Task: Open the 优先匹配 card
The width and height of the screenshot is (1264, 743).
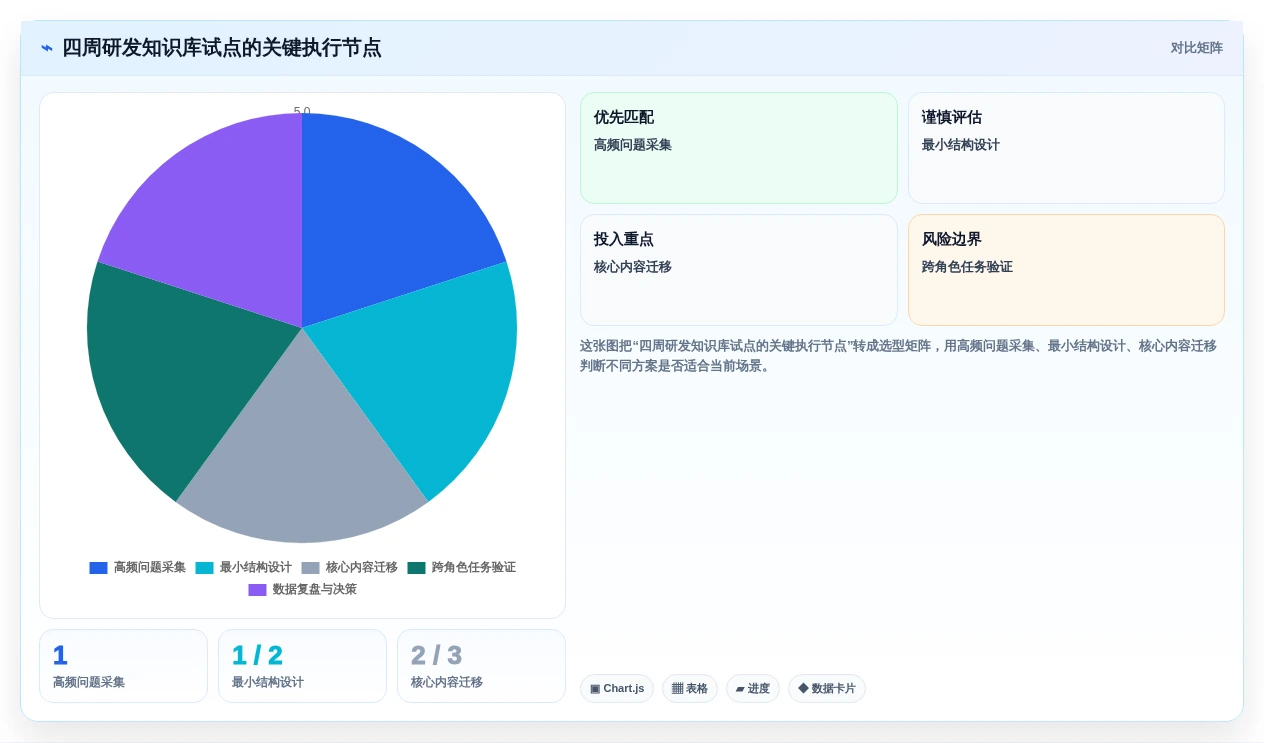Action: 739,148
